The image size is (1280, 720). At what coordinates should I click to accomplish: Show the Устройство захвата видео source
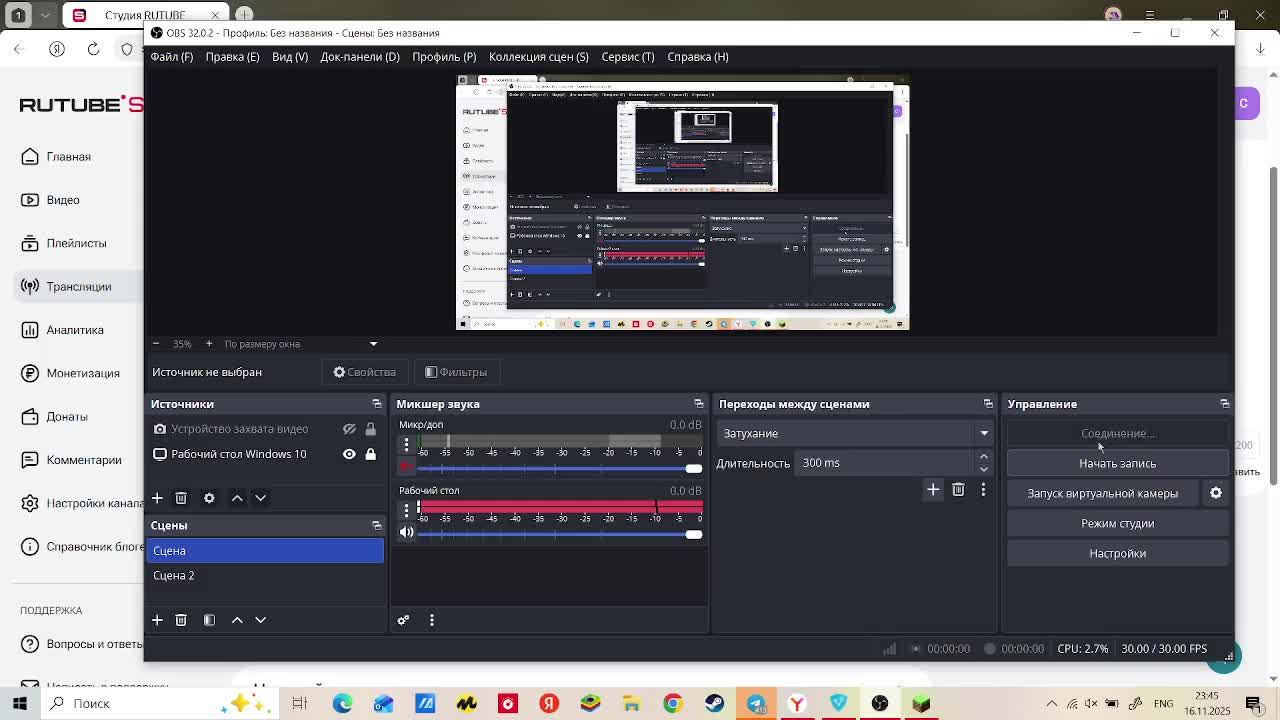349,429
